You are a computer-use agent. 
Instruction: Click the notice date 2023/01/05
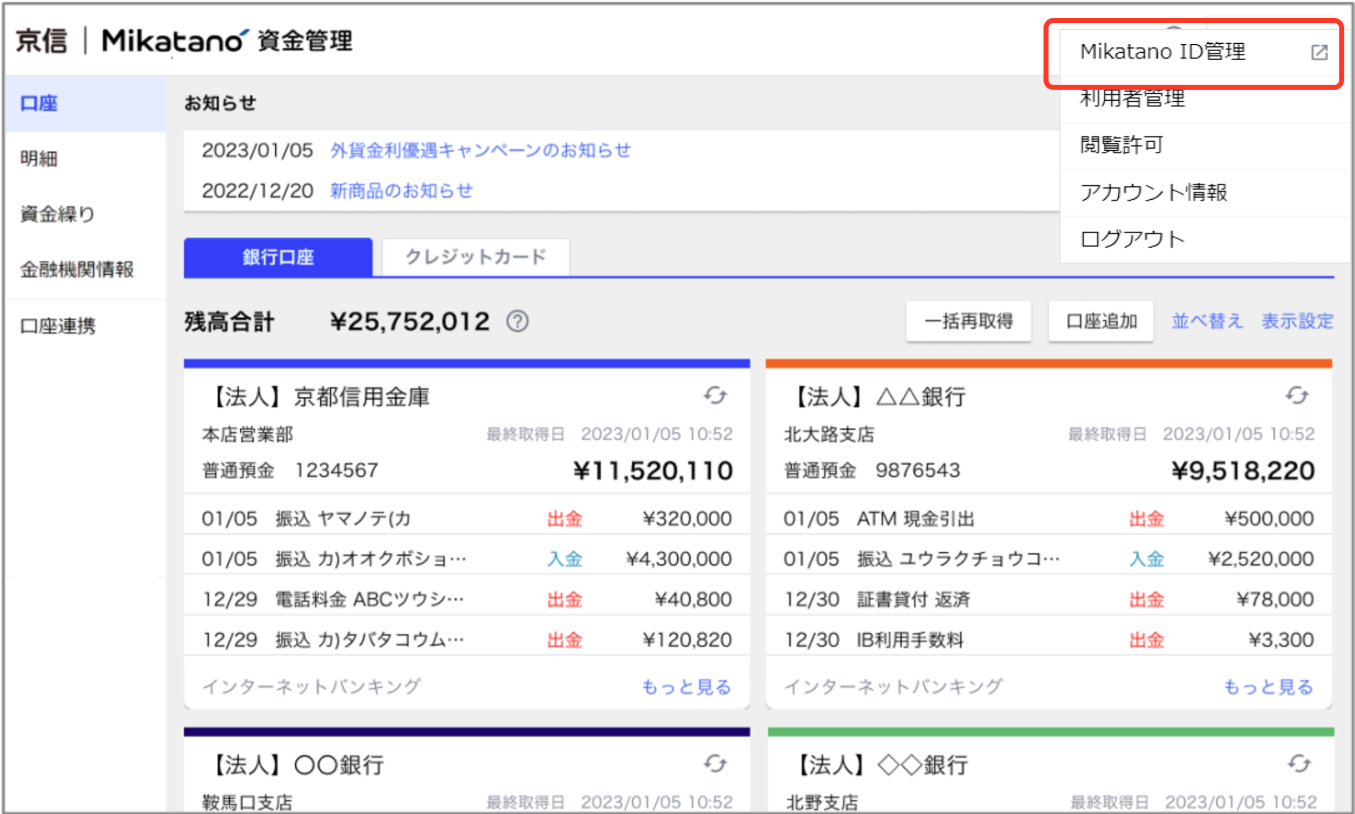[x=258, y=150]
